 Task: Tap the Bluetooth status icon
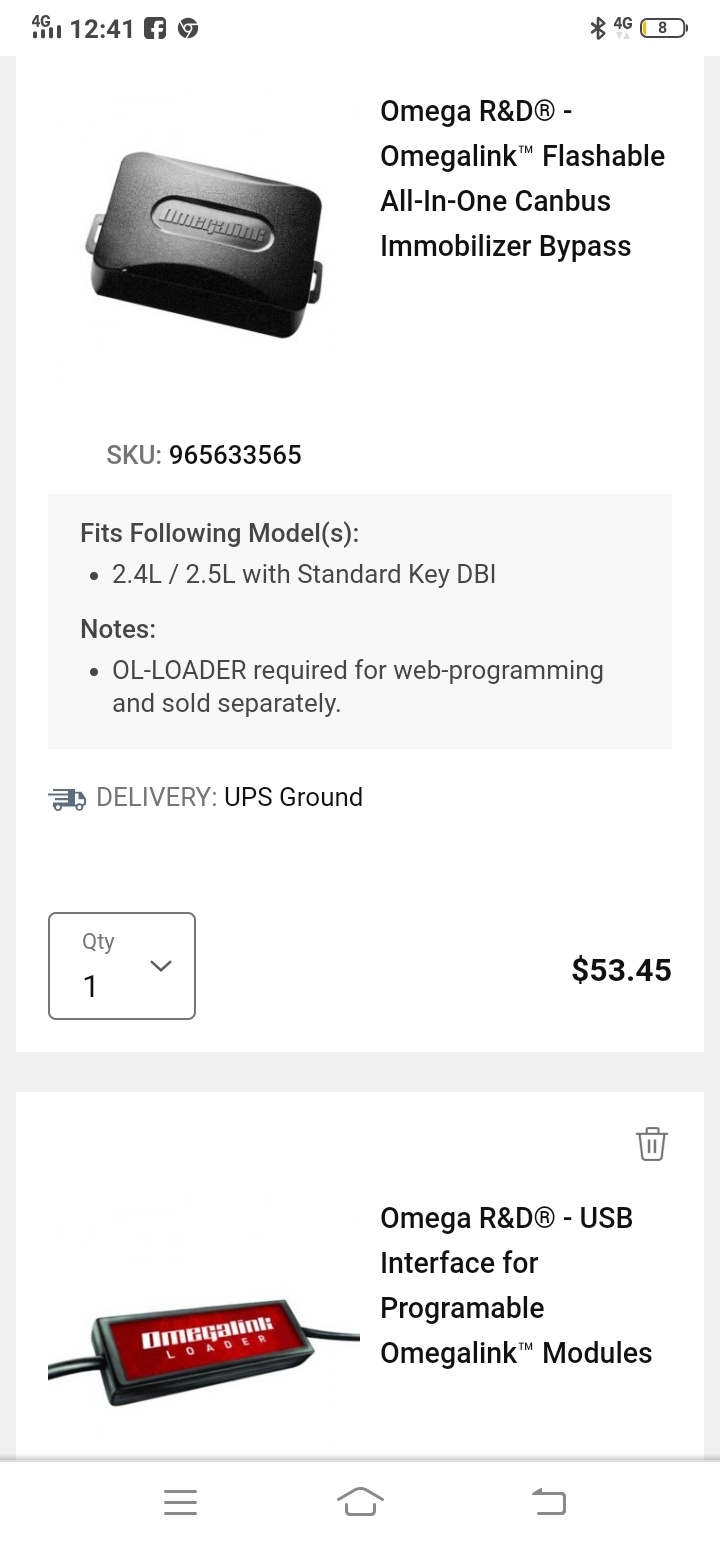coord(597,28)
